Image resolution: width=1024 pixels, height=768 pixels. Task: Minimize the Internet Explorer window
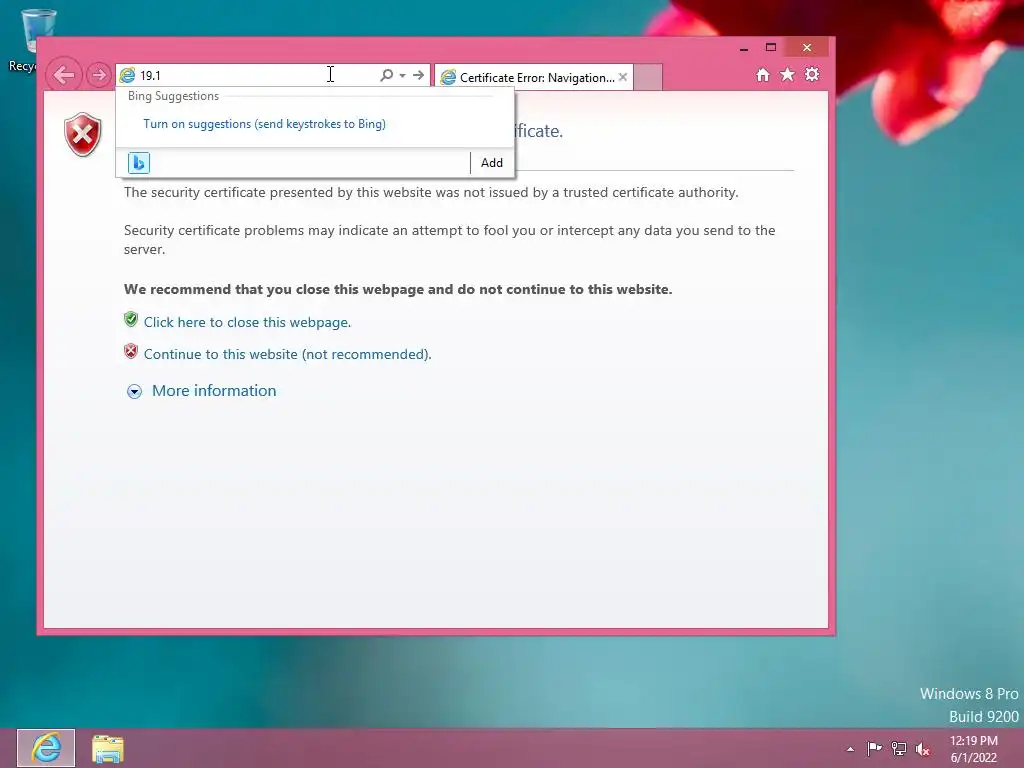coord(744,48)
